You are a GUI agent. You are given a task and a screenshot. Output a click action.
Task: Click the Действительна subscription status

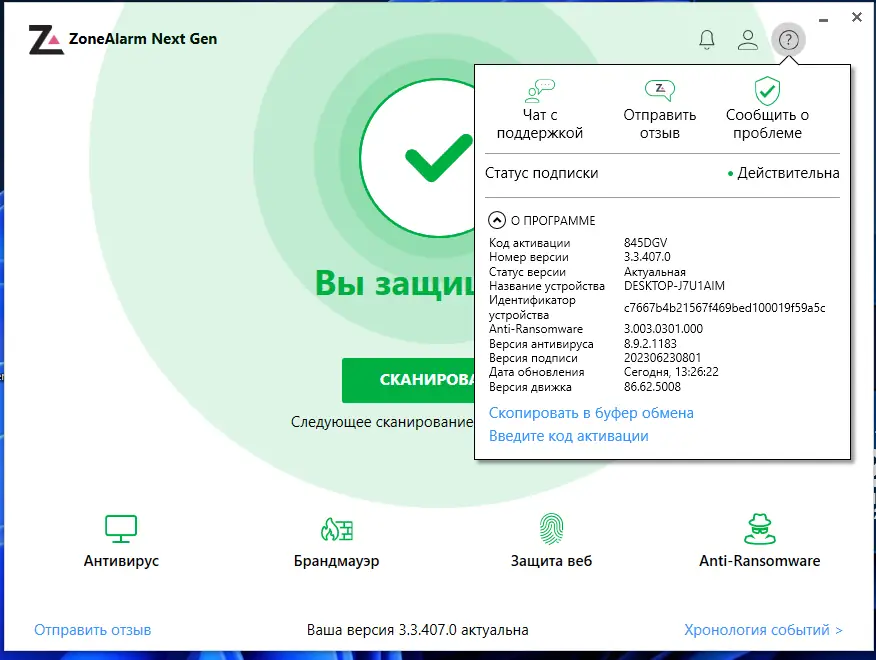tap(783, 173)
